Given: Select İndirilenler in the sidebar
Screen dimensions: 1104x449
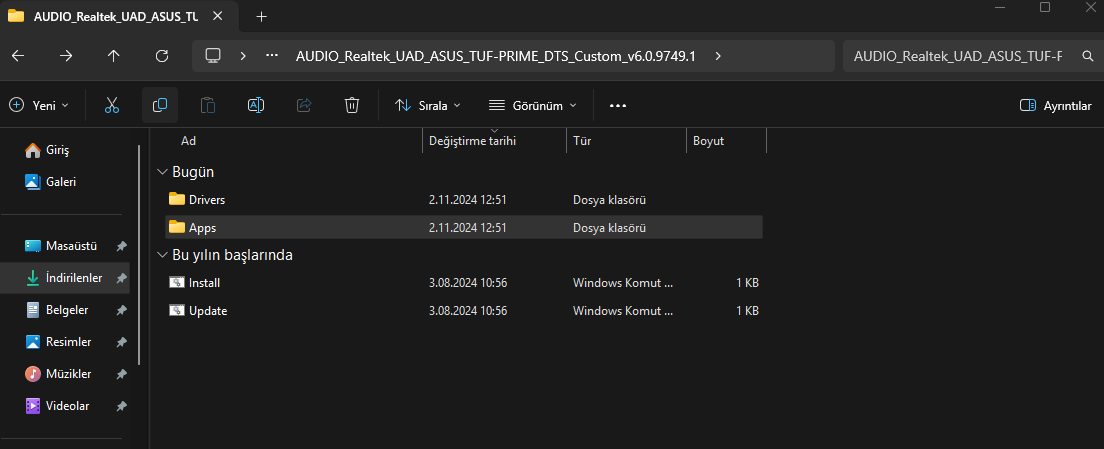Looking at the screenshot, I should (x=75, y=277).
